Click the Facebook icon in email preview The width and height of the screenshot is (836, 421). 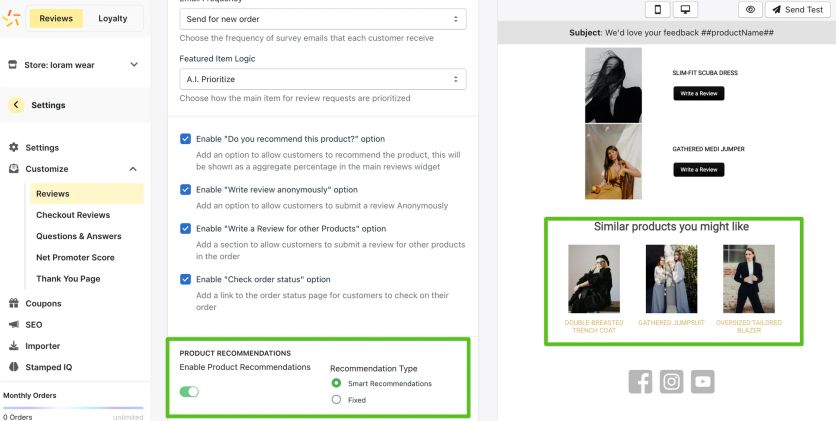point(640,382)
